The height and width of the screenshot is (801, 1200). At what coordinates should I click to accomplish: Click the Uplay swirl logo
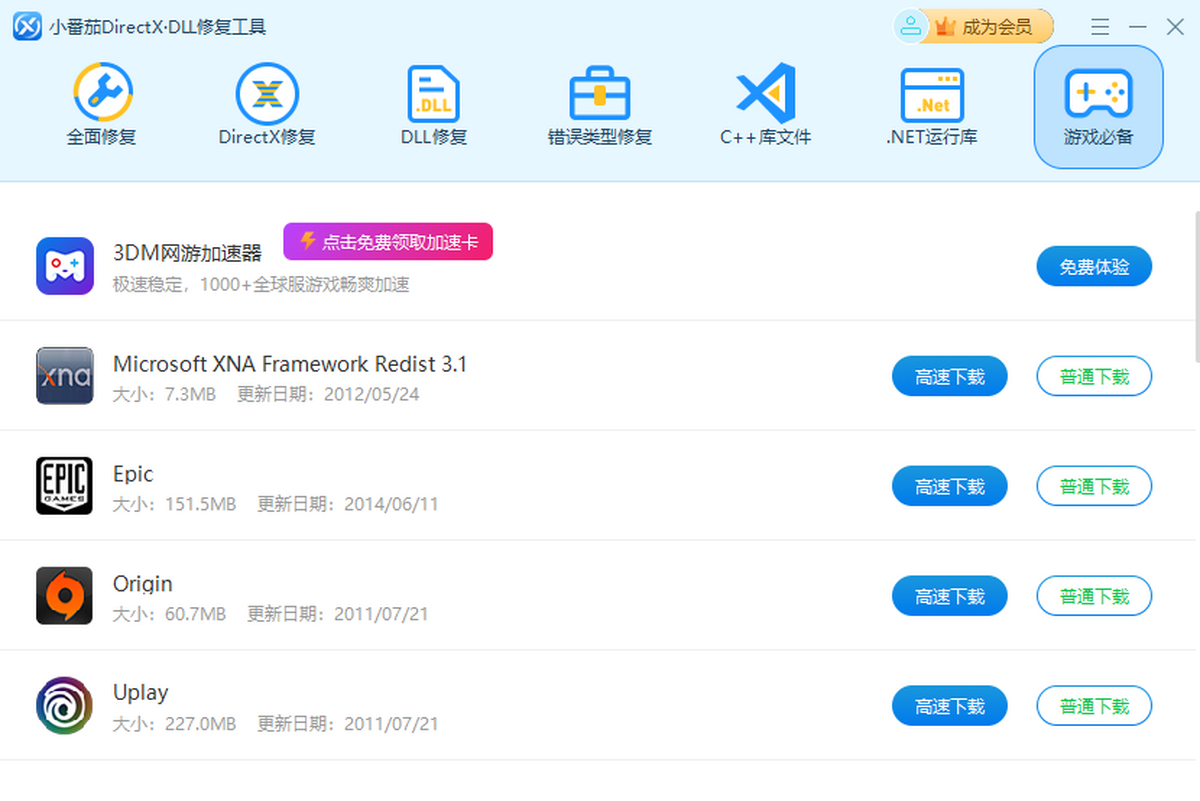[x=64, y=706]
